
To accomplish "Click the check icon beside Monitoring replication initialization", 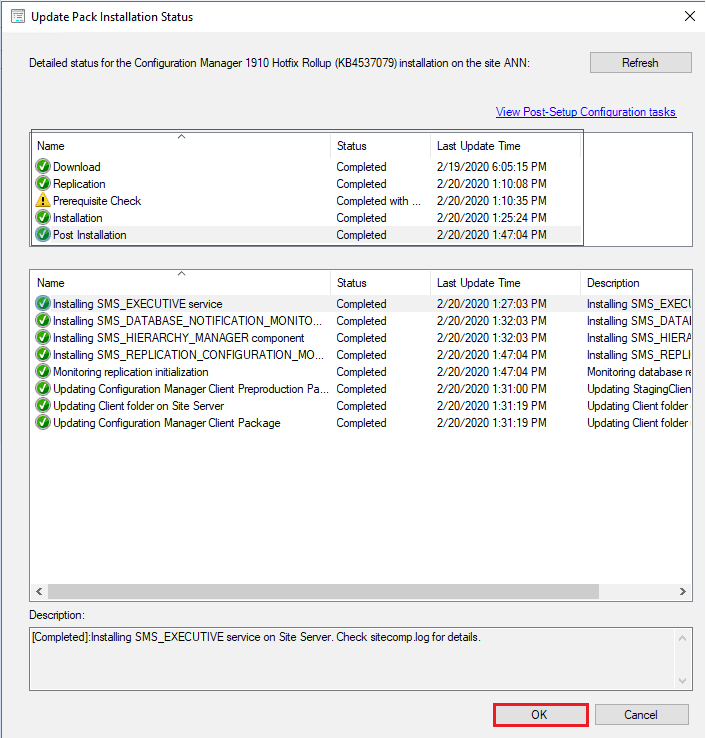I will pyautogui.click(x=43, y=371).
